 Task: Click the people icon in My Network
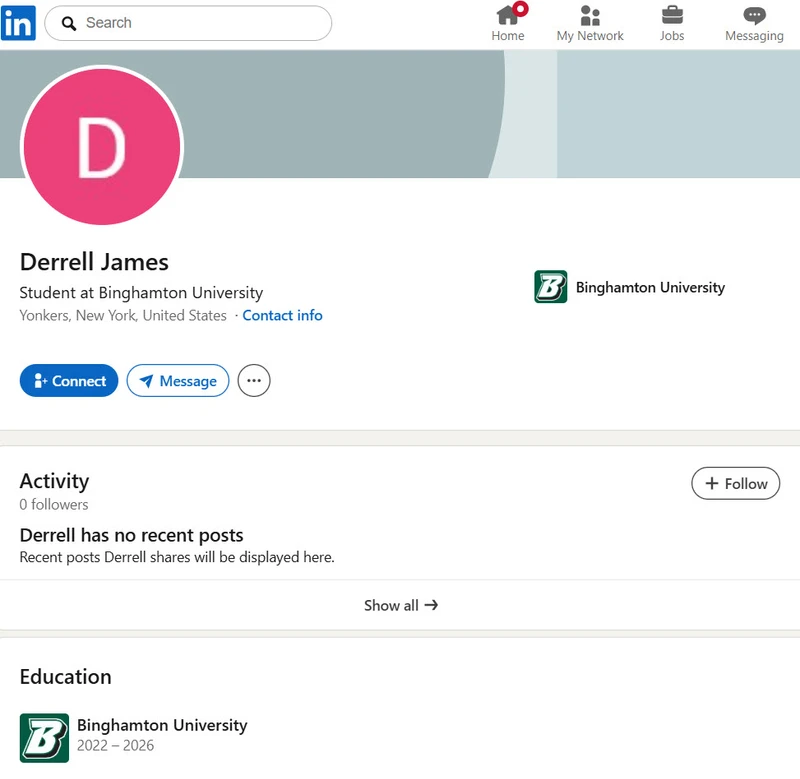pyautogui.click(x=590, y=15)
